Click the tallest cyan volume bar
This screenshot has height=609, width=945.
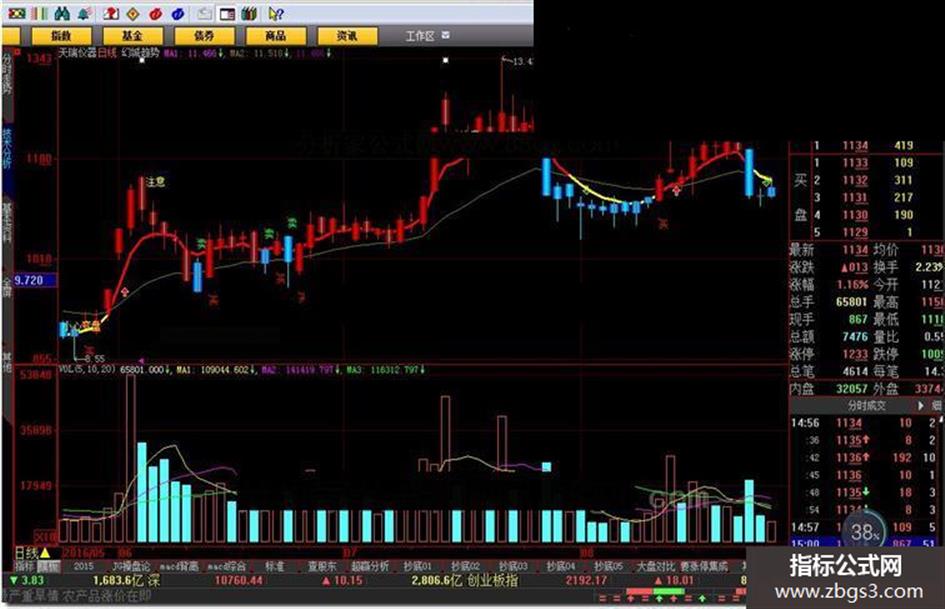tap(142, 492)
